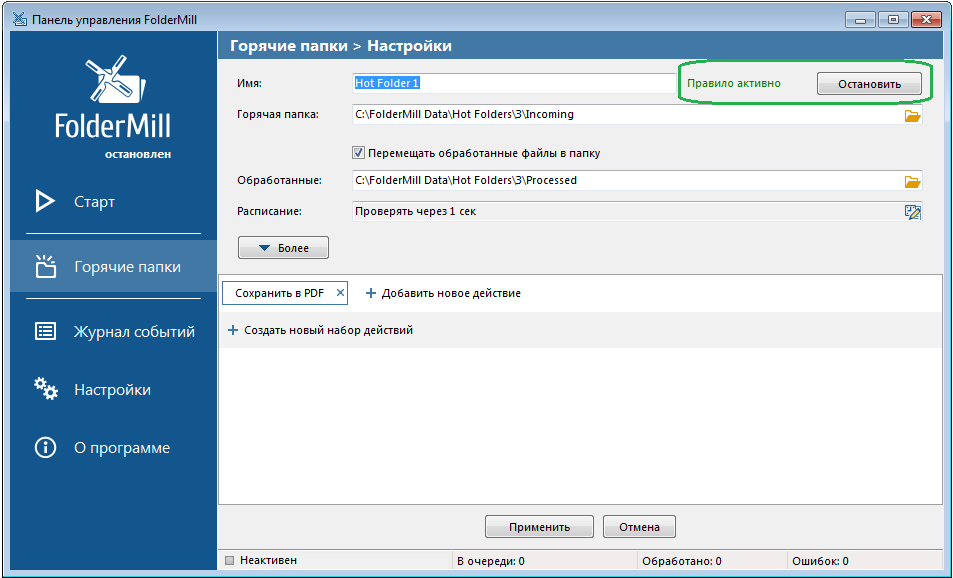Click 'Создать новый набор действий' link
Image resolution: width=953 pixels, height=578 pixels.
(328, 331)
